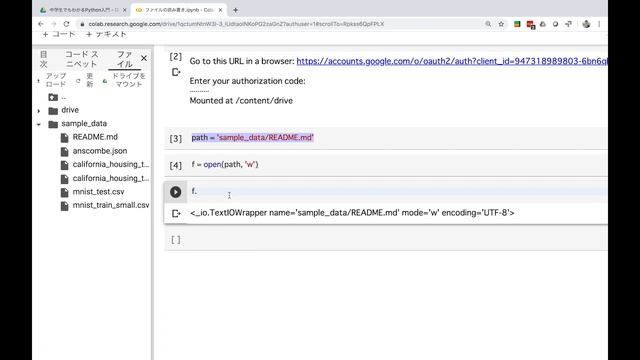The height and width of the screenshot is (360, 640).
Task: Switch to the 目次 tab
Action: [x=44, y=59]
